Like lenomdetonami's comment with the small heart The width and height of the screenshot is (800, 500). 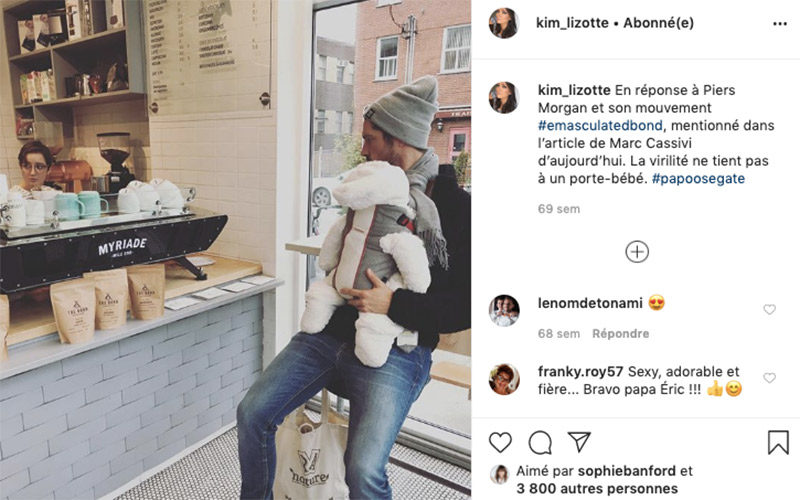point(769,310)
